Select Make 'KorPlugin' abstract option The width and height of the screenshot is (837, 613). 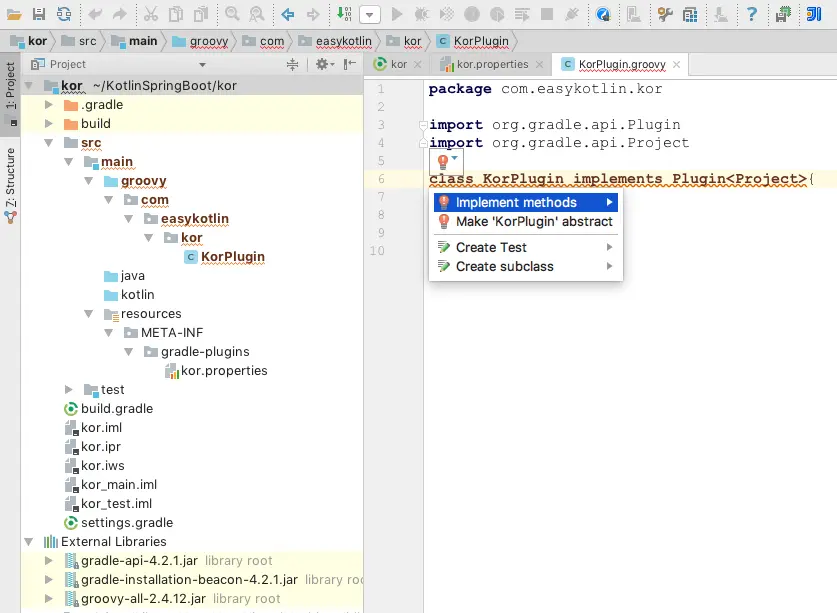(526, 222)
